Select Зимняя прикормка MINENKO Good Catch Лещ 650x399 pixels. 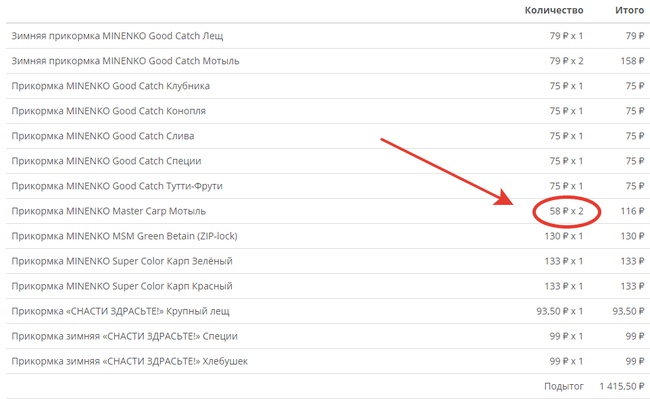coord(117,36)
